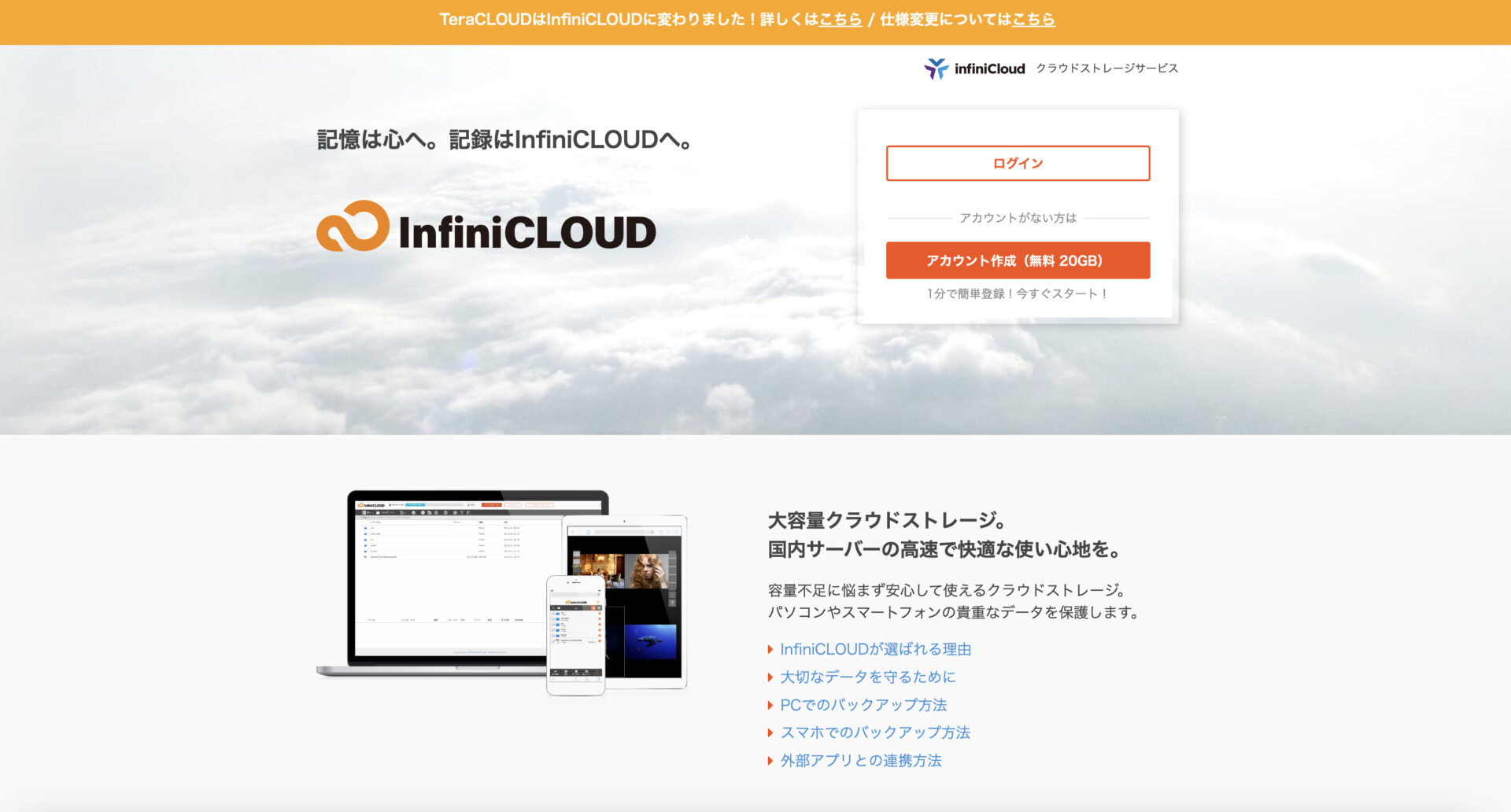Click 記憶は心へ。記録はInfiniCLOUDへ。tagline
The image size is (1511, 812).
(x=504, y=140)
